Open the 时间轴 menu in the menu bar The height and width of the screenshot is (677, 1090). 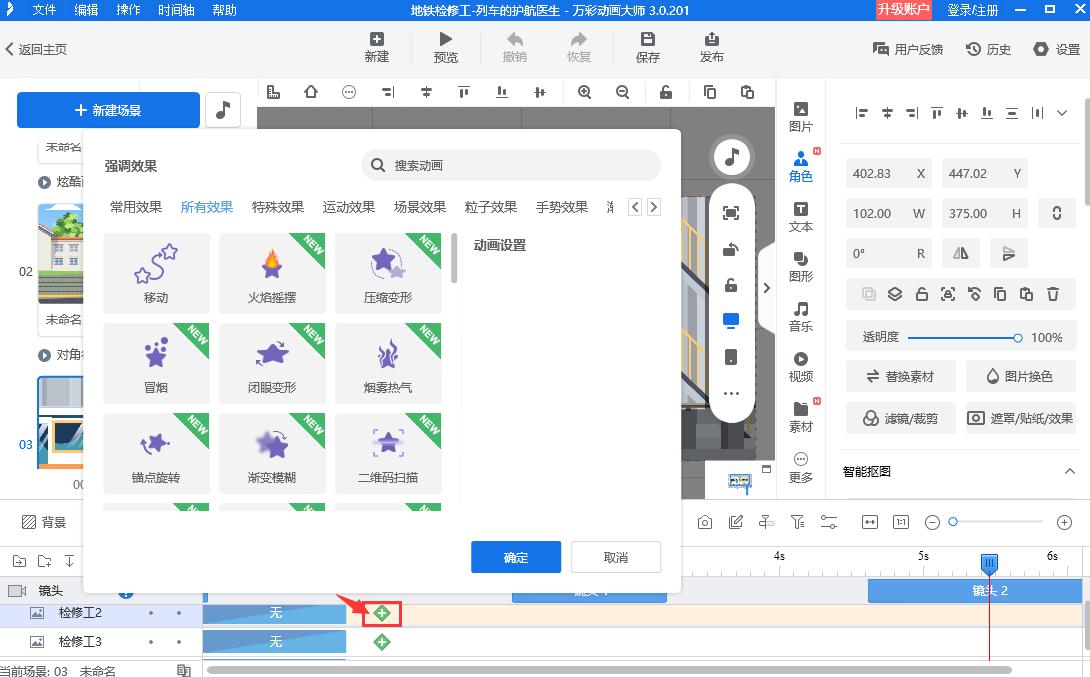pyautogui.click(x=175, y=11)
